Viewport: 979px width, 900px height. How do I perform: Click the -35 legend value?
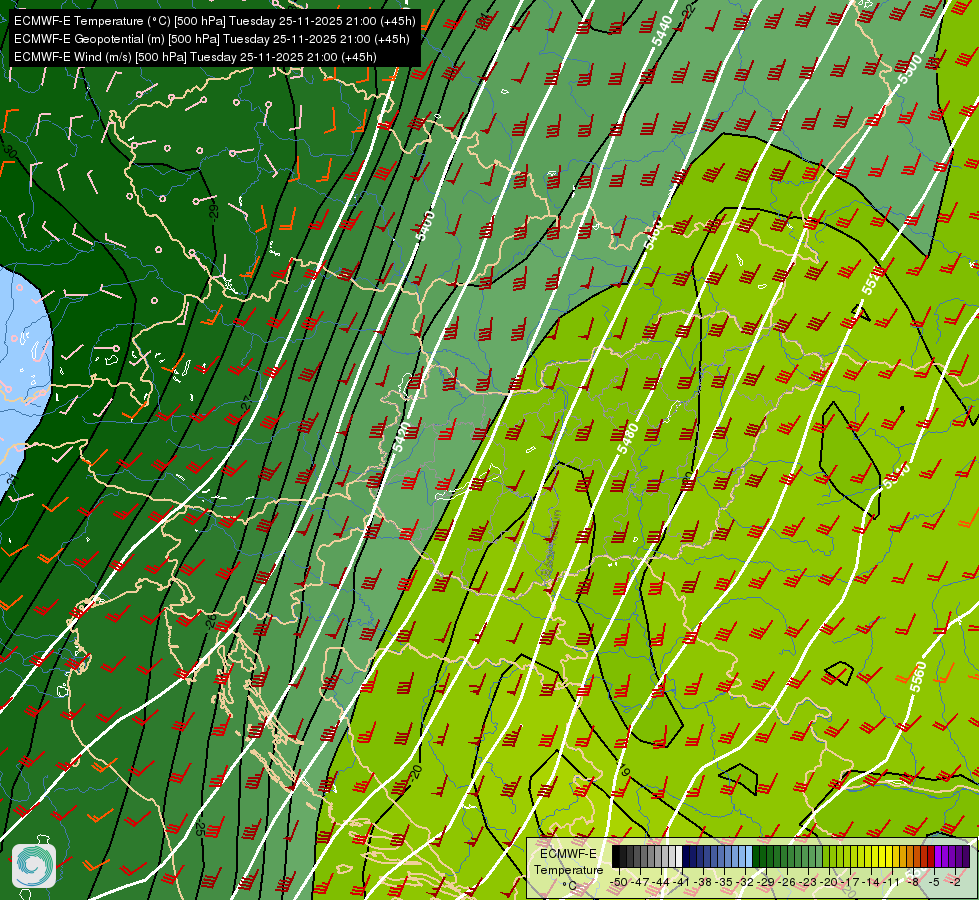click(x=725, y=882)
